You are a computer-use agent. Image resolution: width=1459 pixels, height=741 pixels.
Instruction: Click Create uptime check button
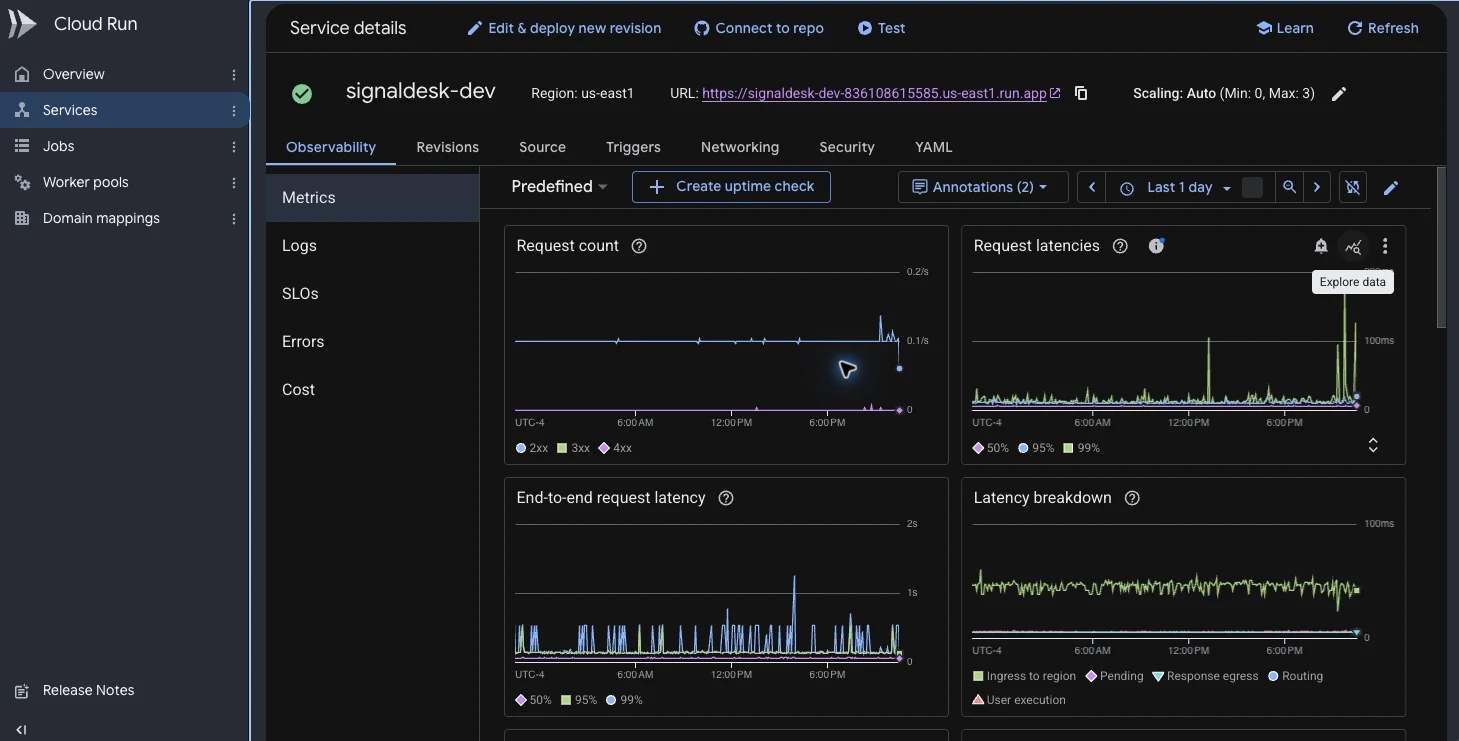(x=731, y=187)
